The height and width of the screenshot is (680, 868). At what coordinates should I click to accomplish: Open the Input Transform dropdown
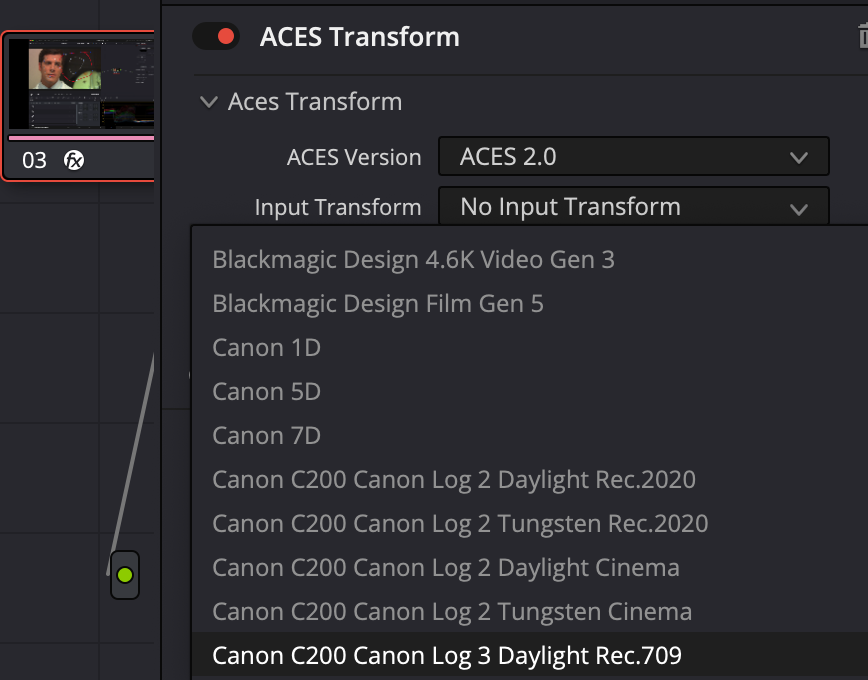[633, 207]
